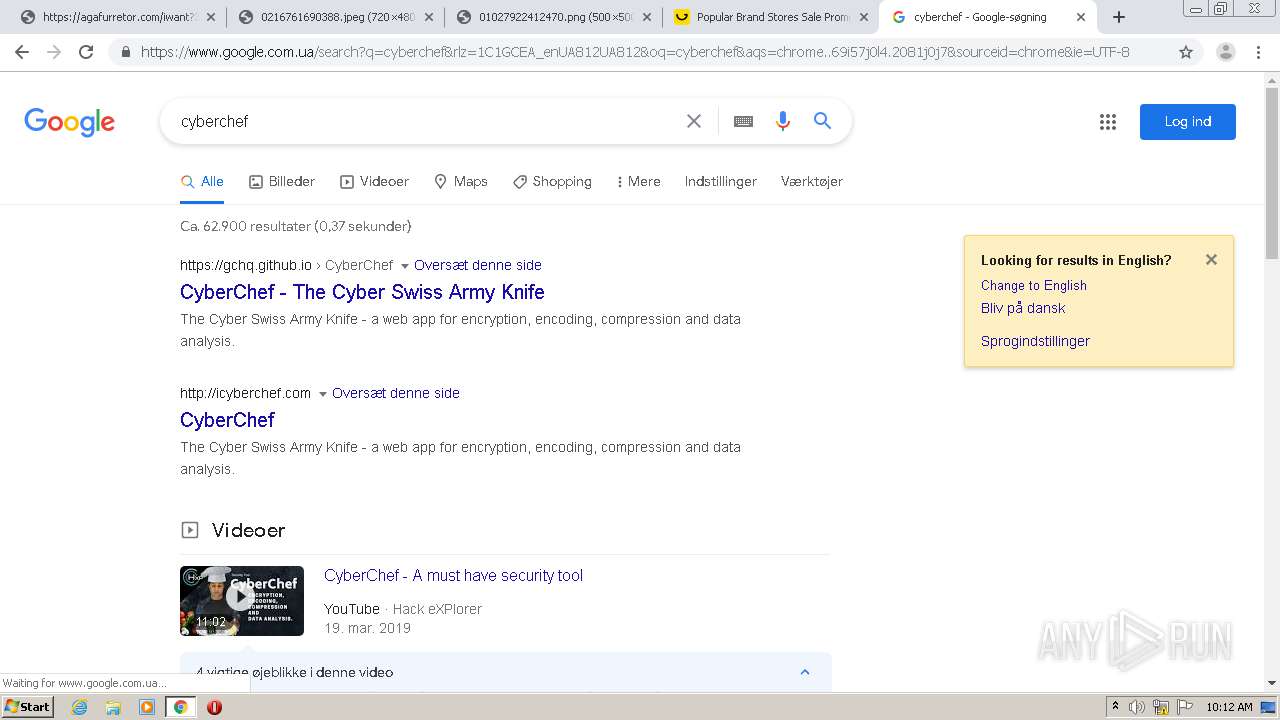Open Værktøjer tools menu

click(812, 182)
